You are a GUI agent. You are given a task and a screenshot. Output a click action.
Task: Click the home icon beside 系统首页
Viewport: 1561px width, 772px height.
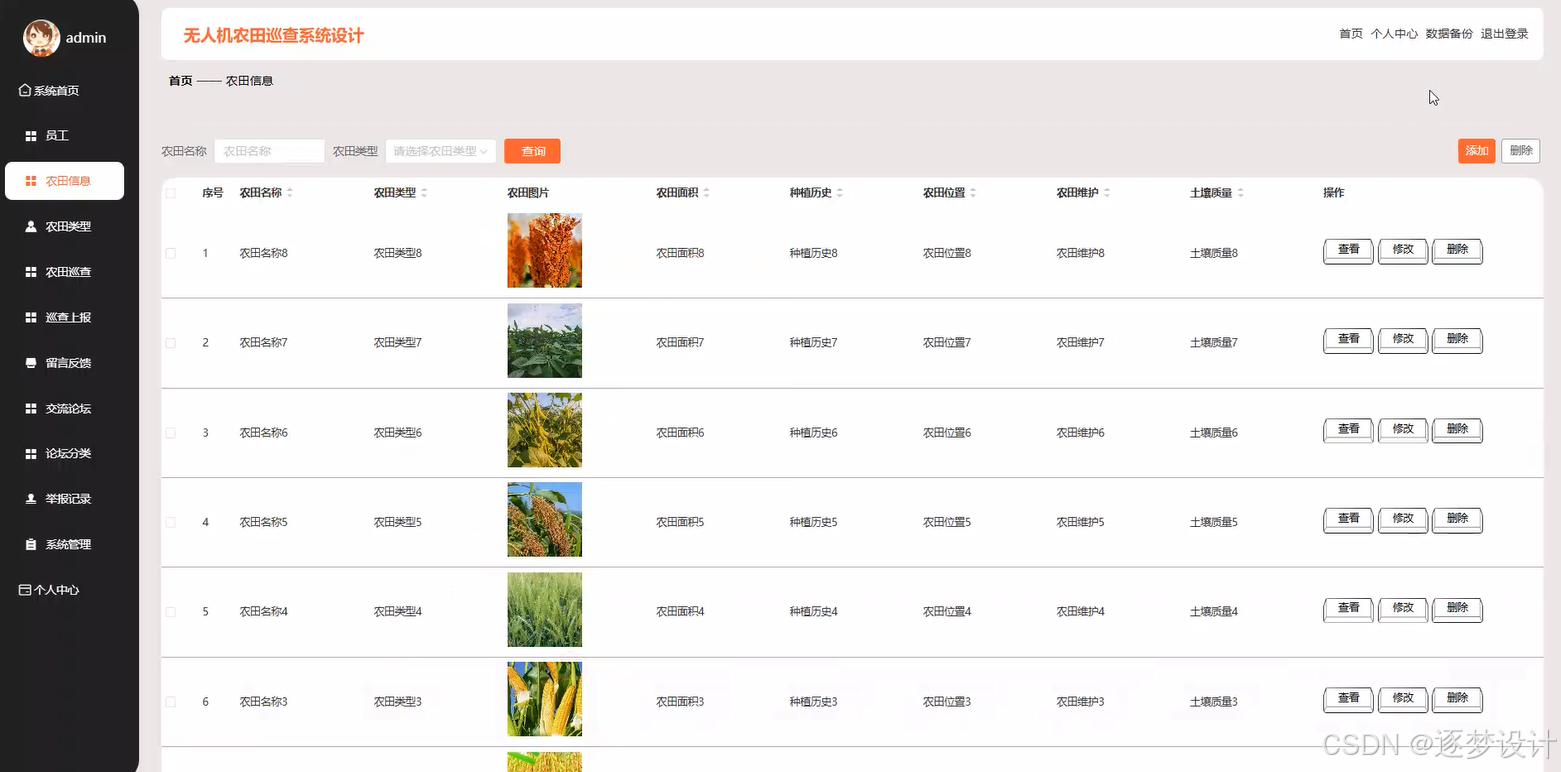(x=25, y=91)
